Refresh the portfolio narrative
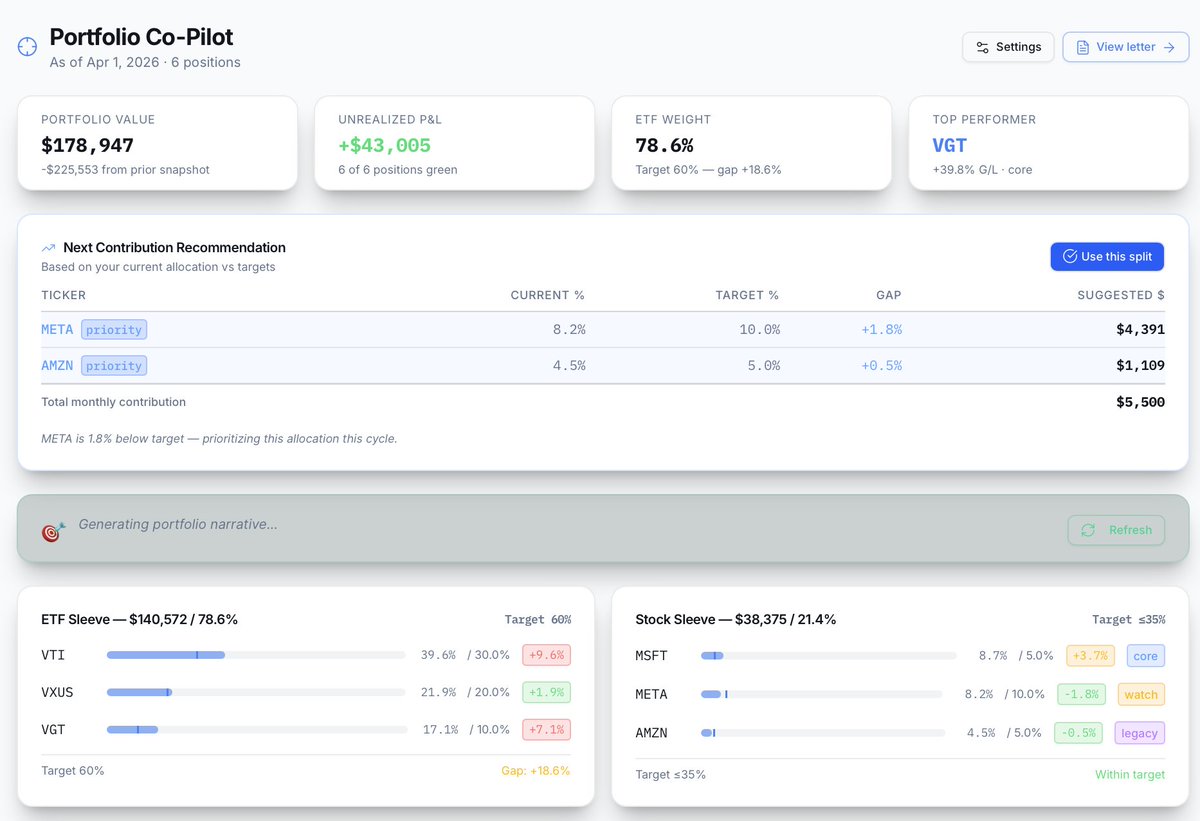Image resolution: width=1200 pixels, height=821 pixels. [1116, 530]
